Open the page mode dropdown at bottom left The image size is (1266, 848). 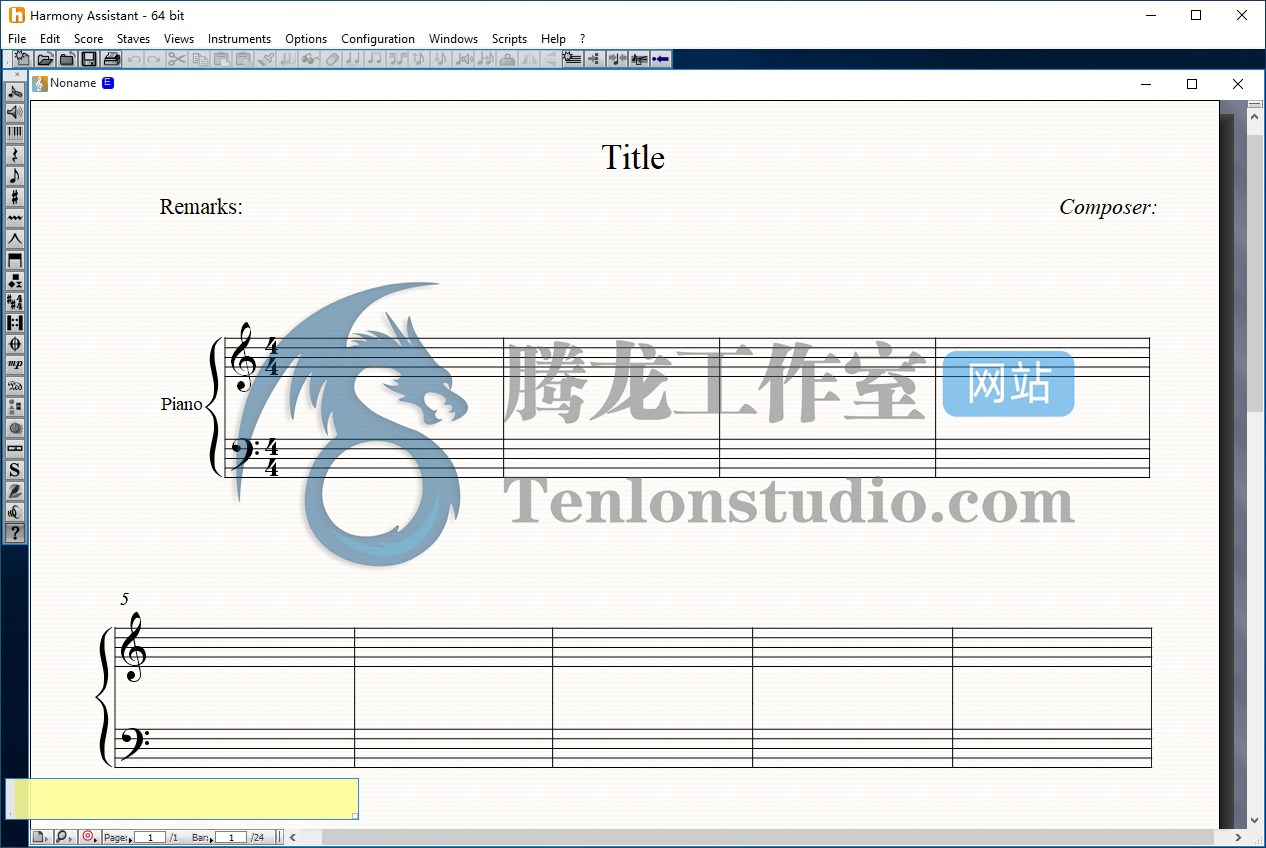[x=40, y=837]
